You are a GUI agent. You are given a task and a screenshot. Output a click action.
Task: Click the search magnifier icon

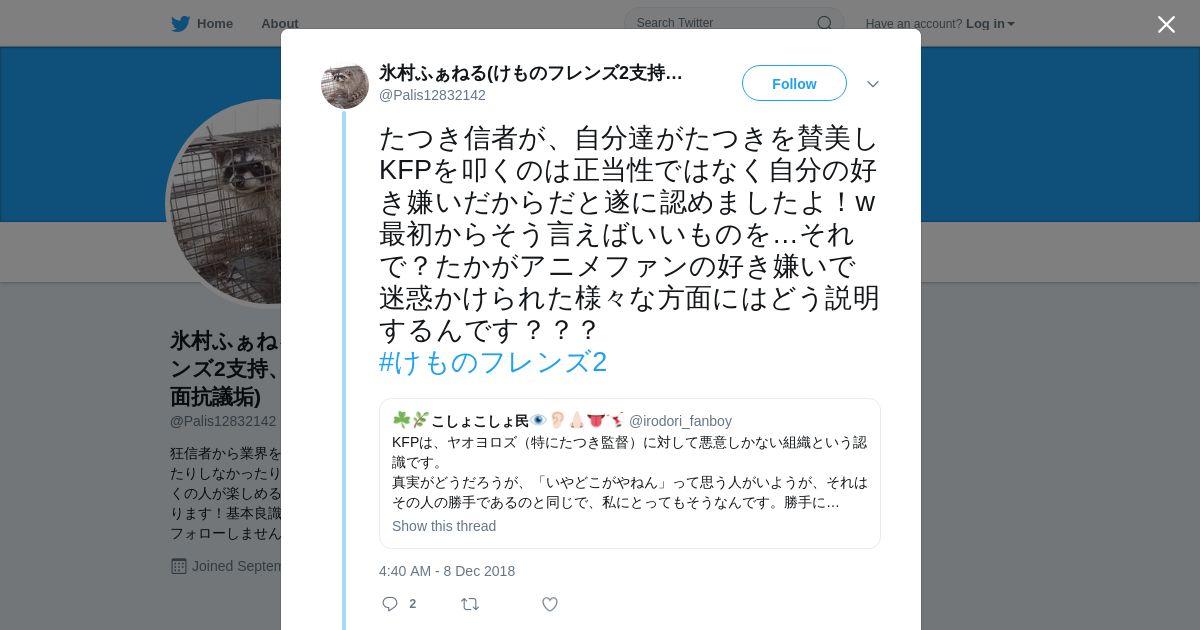[824, 23]
